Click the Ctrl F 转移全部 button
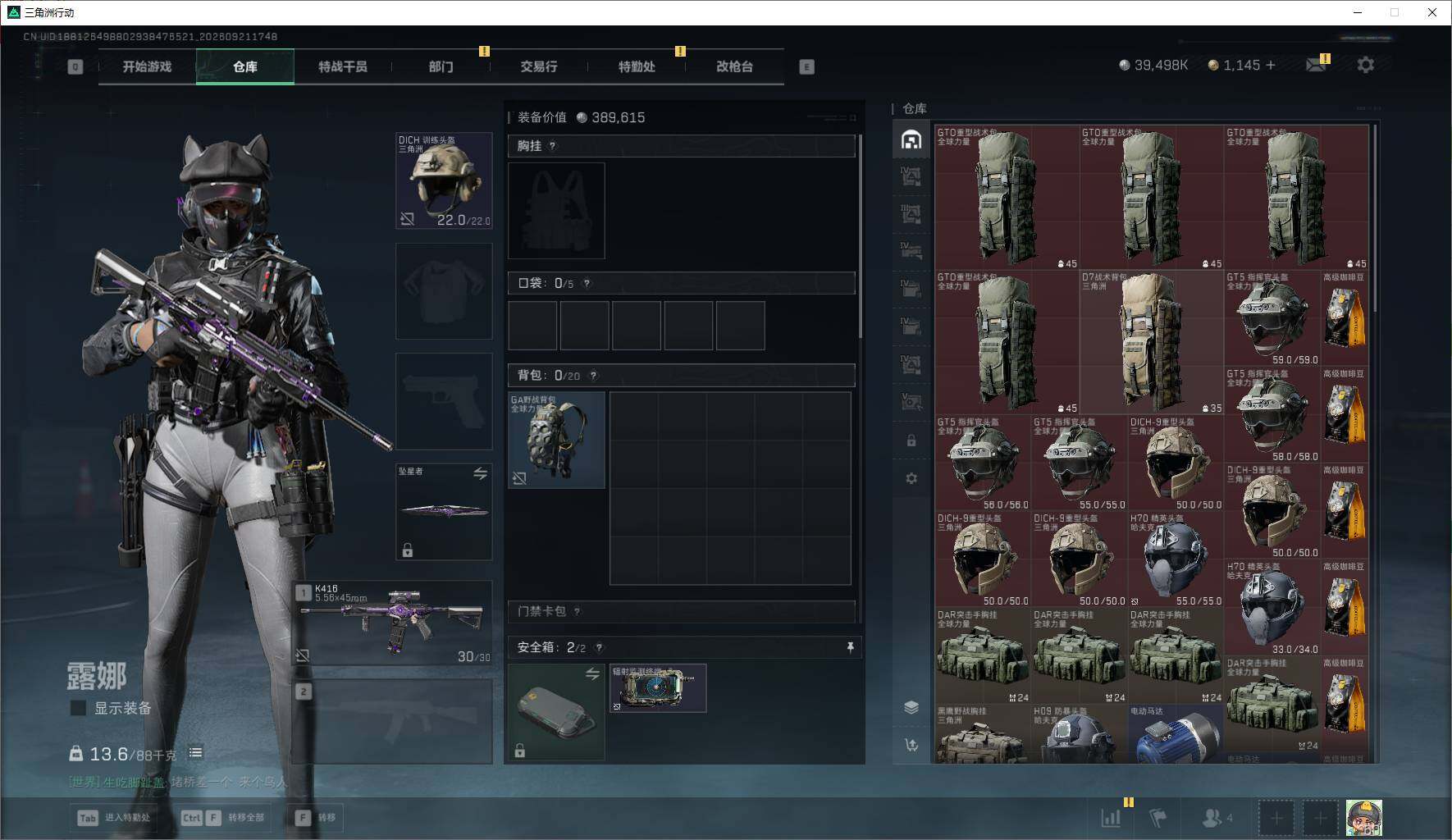Image resolution: width=1452 pixels, height=840 pixels. [x=223, y=818]
